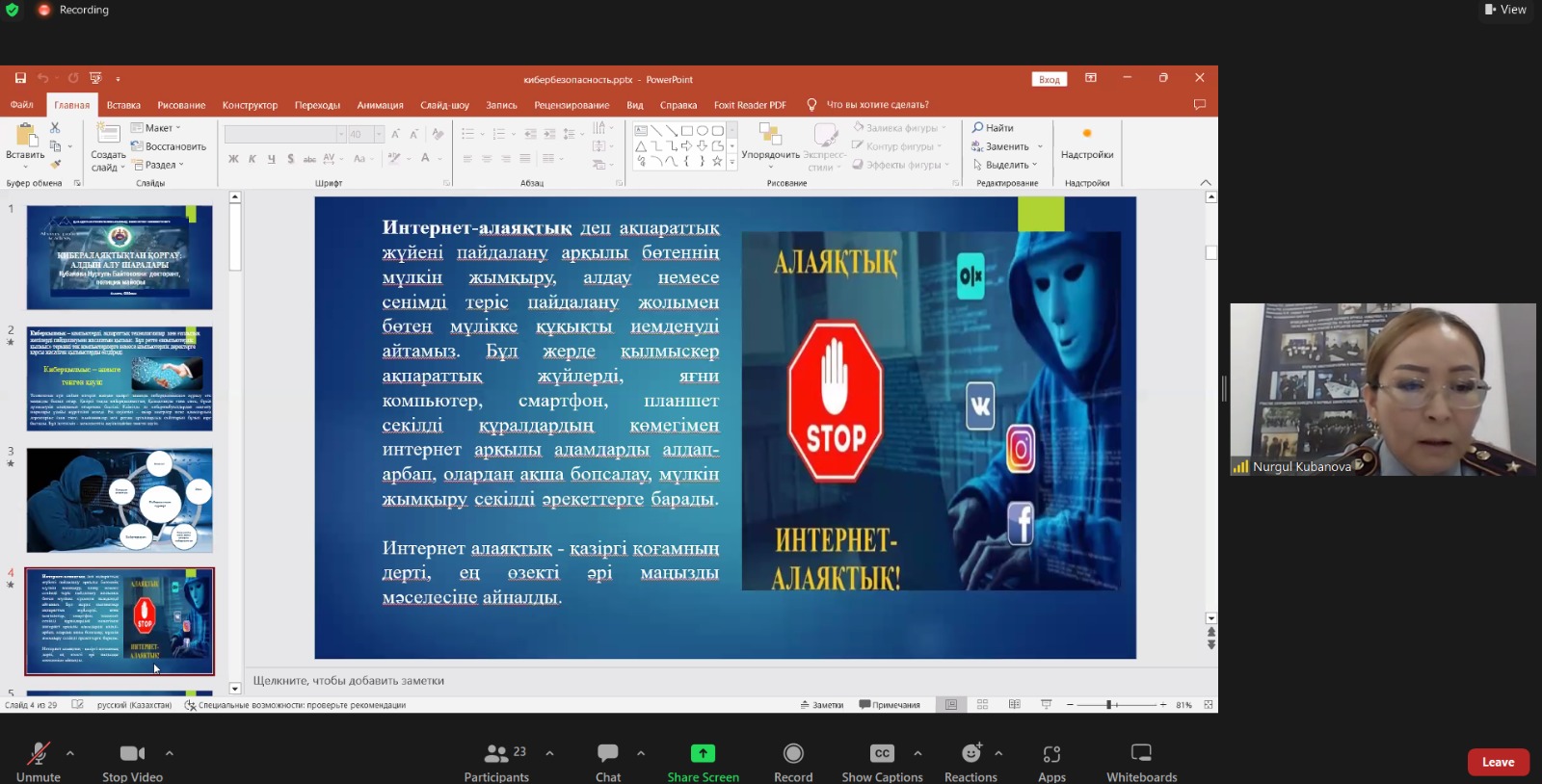The height and width of the screenshot is (784, 1542).
Task: Open Zoom Apps panel
Action: point(1051,762)
